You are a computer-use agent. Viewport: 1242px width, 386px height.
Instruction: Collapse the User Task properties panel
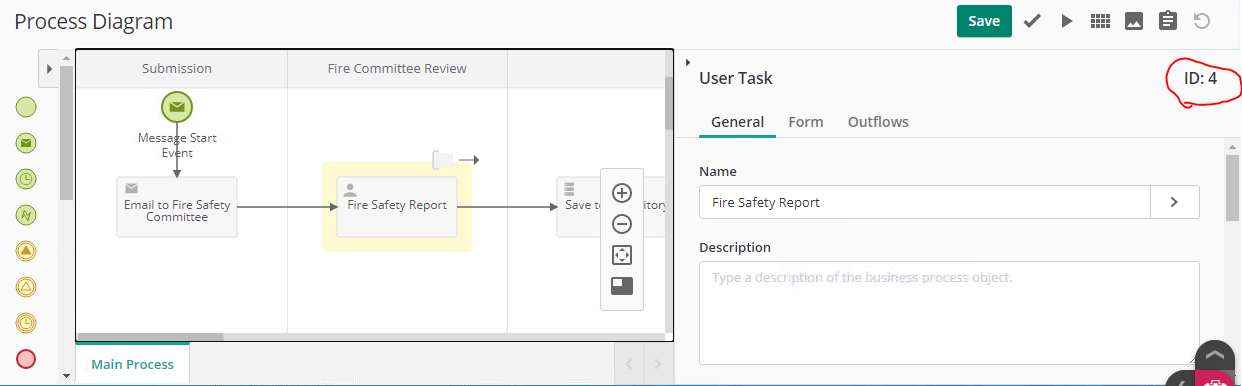(688, 63)
